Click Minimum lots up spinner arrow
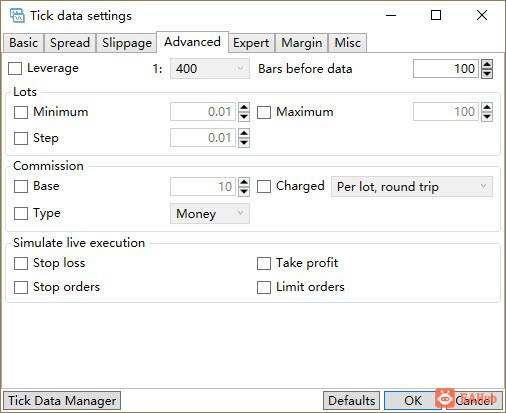 [x=244, y=107]
